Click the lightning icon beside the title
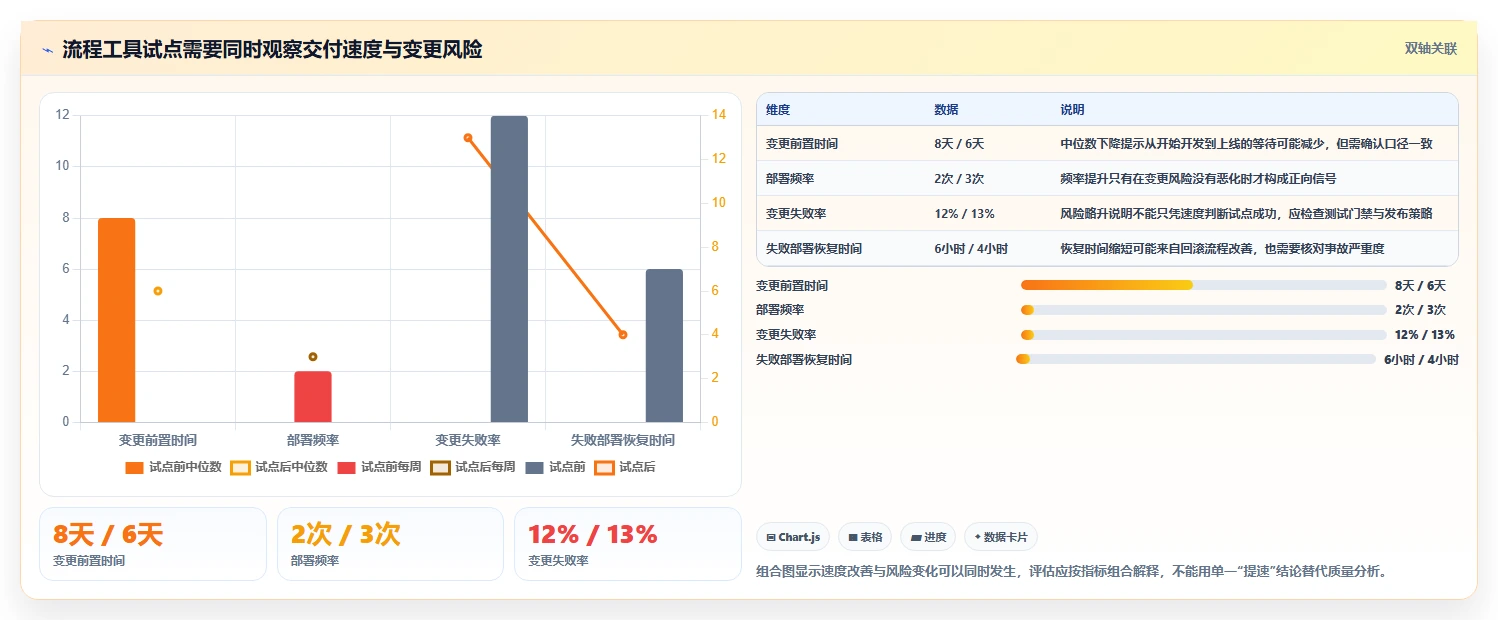Viewport: 1498px width, 620px height. click(47, 50)
